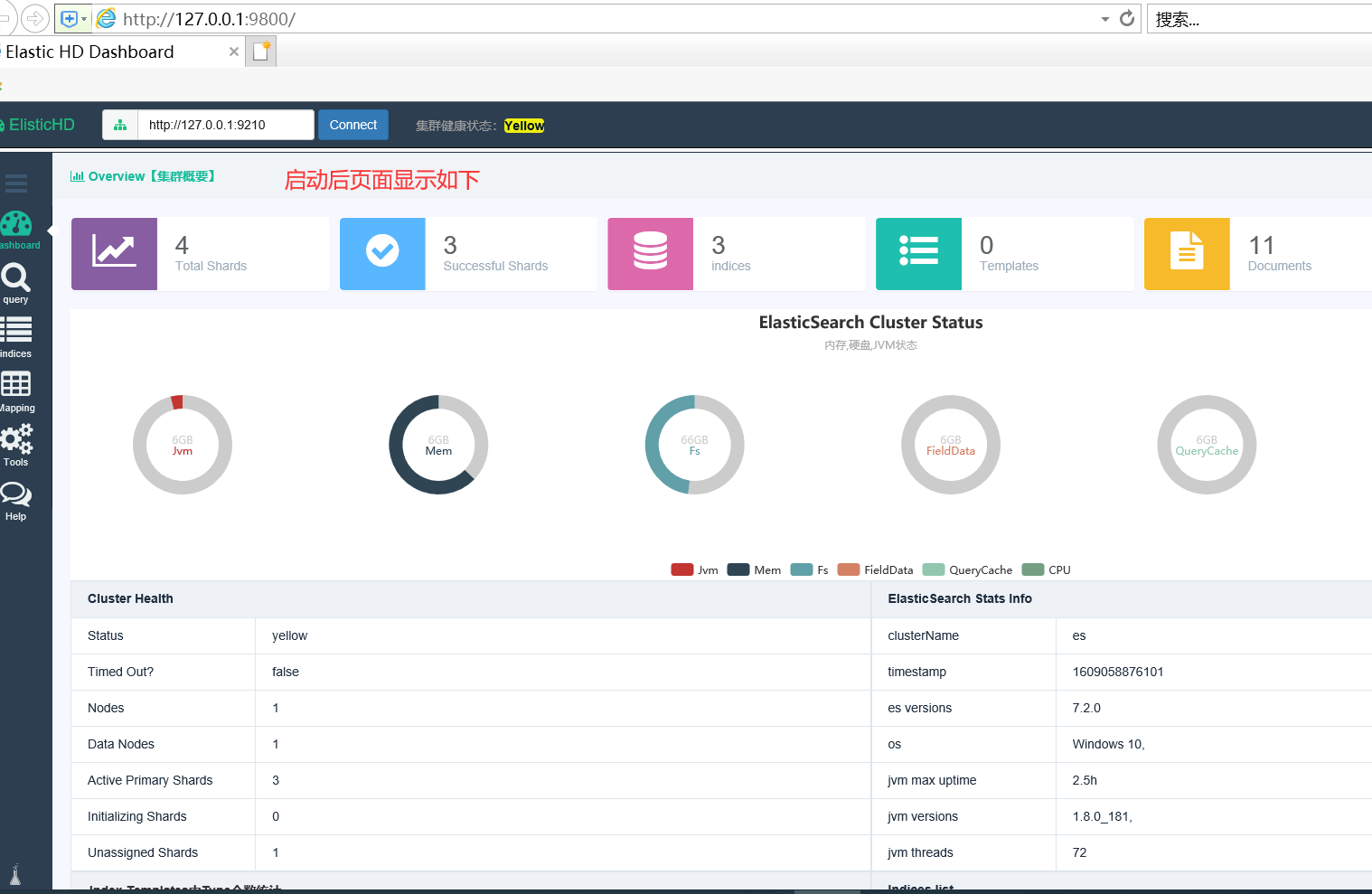
Task: Toggle the hamburger sidebar menu
Action: (x=16, y=184)
